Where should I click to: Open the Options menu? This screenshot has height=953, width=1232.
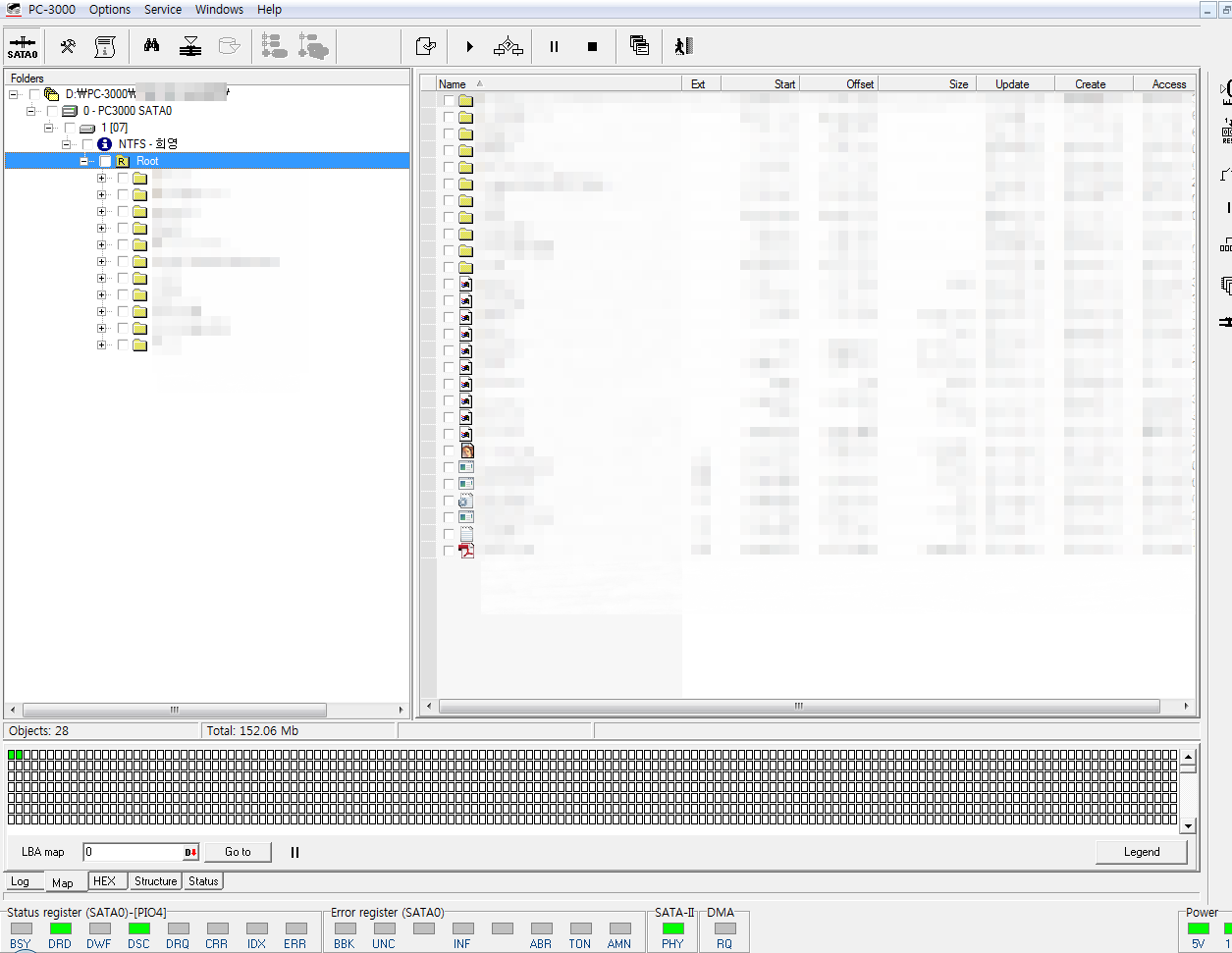point(110,10)
